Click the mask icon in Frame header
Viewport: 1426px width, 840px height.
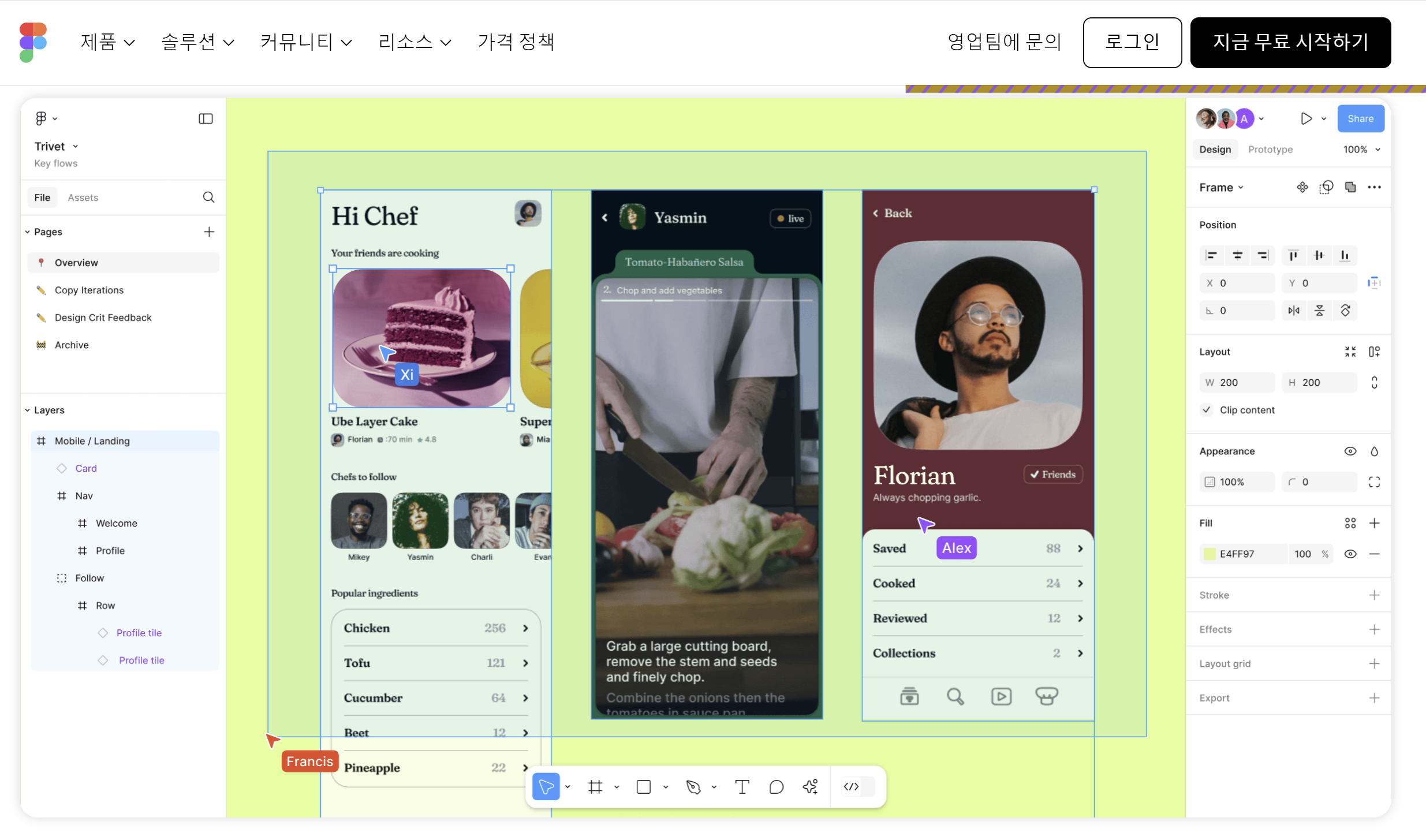click(1326, 187)
